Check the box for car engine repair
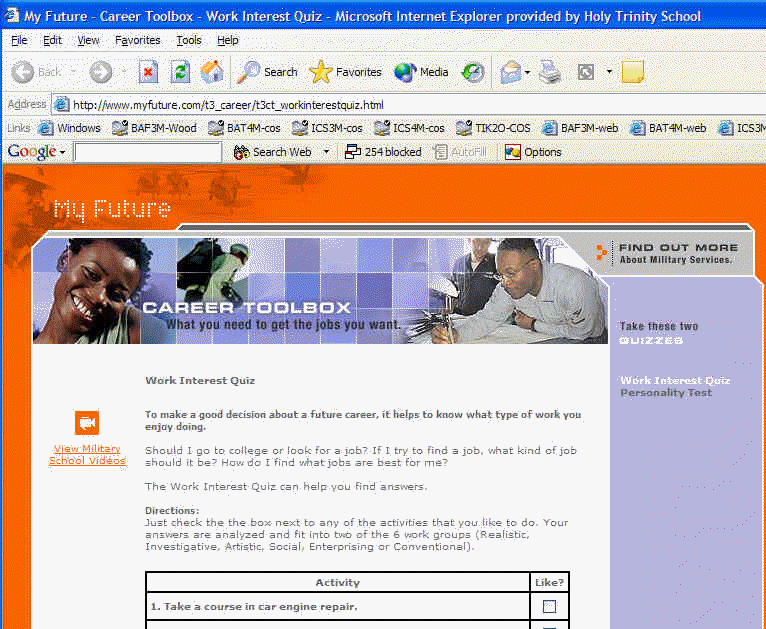This screenshot has width=766, height=629. point(549,607)
